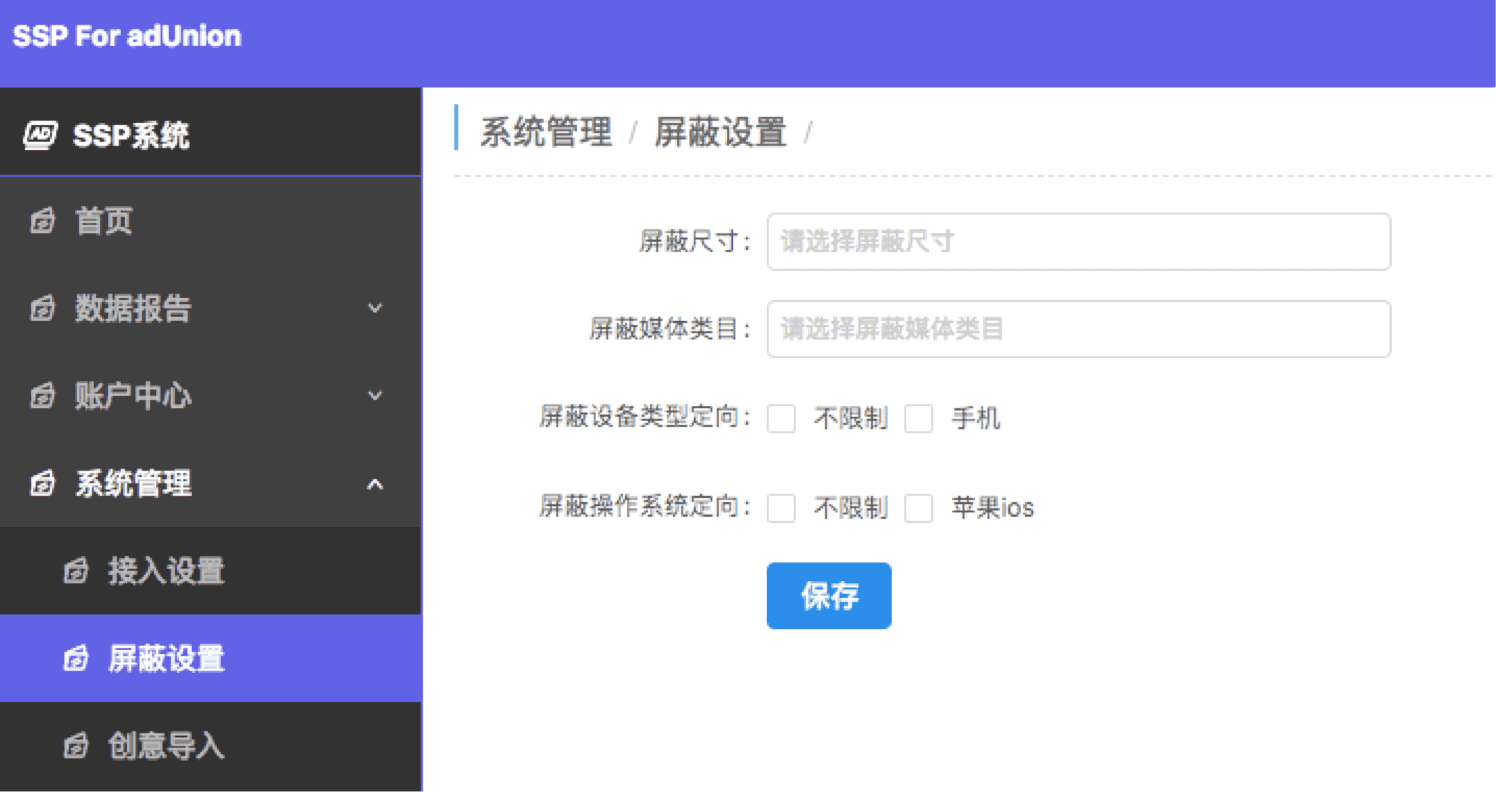Click the icon beside 系统管理
Screen dimensions: 1496x792
[42, 483]
